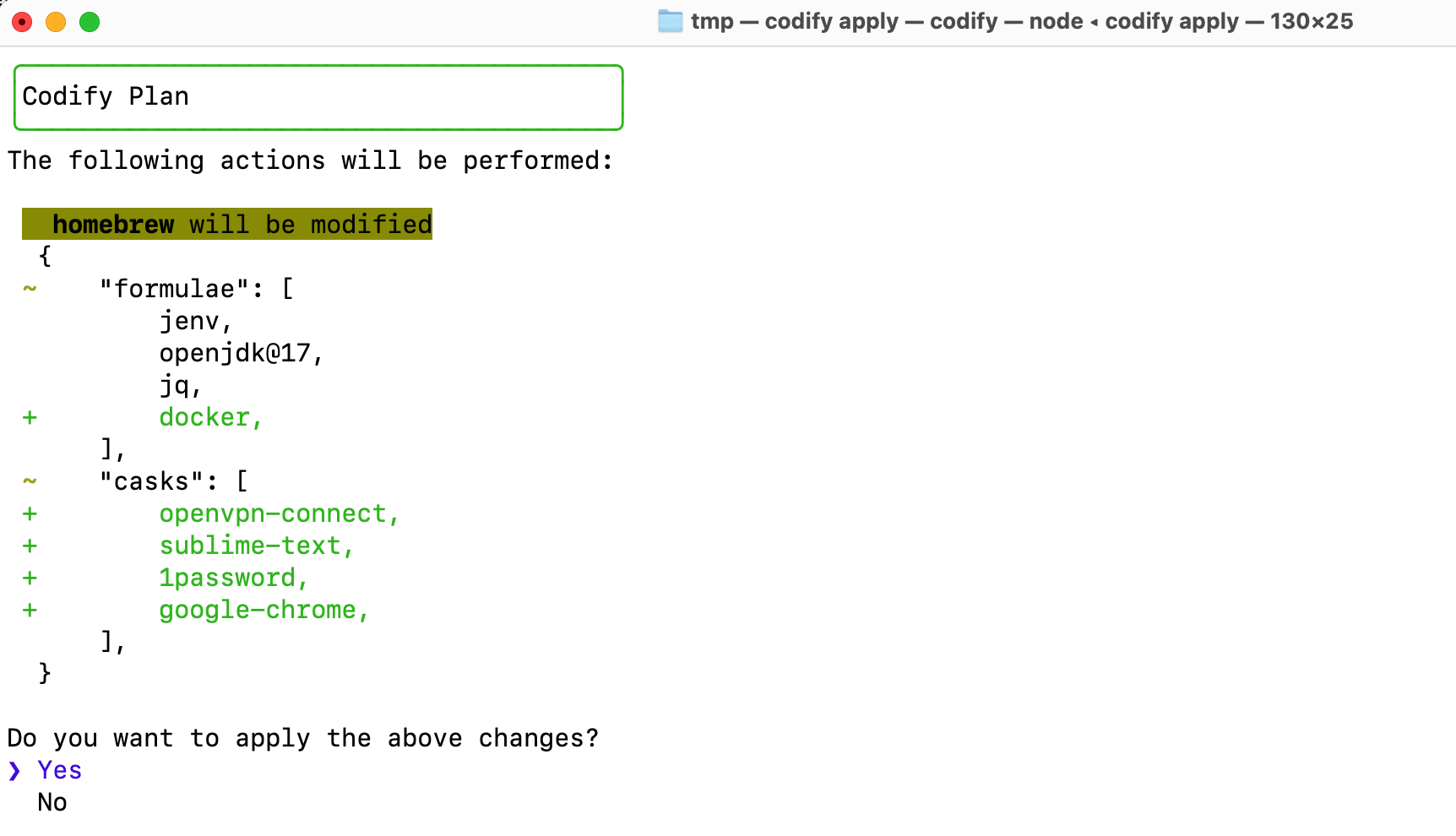Viewport: 1456px width, 836px height.
Task: Click the terminal title reading codify apply
Action: click(x=832, y=21)
